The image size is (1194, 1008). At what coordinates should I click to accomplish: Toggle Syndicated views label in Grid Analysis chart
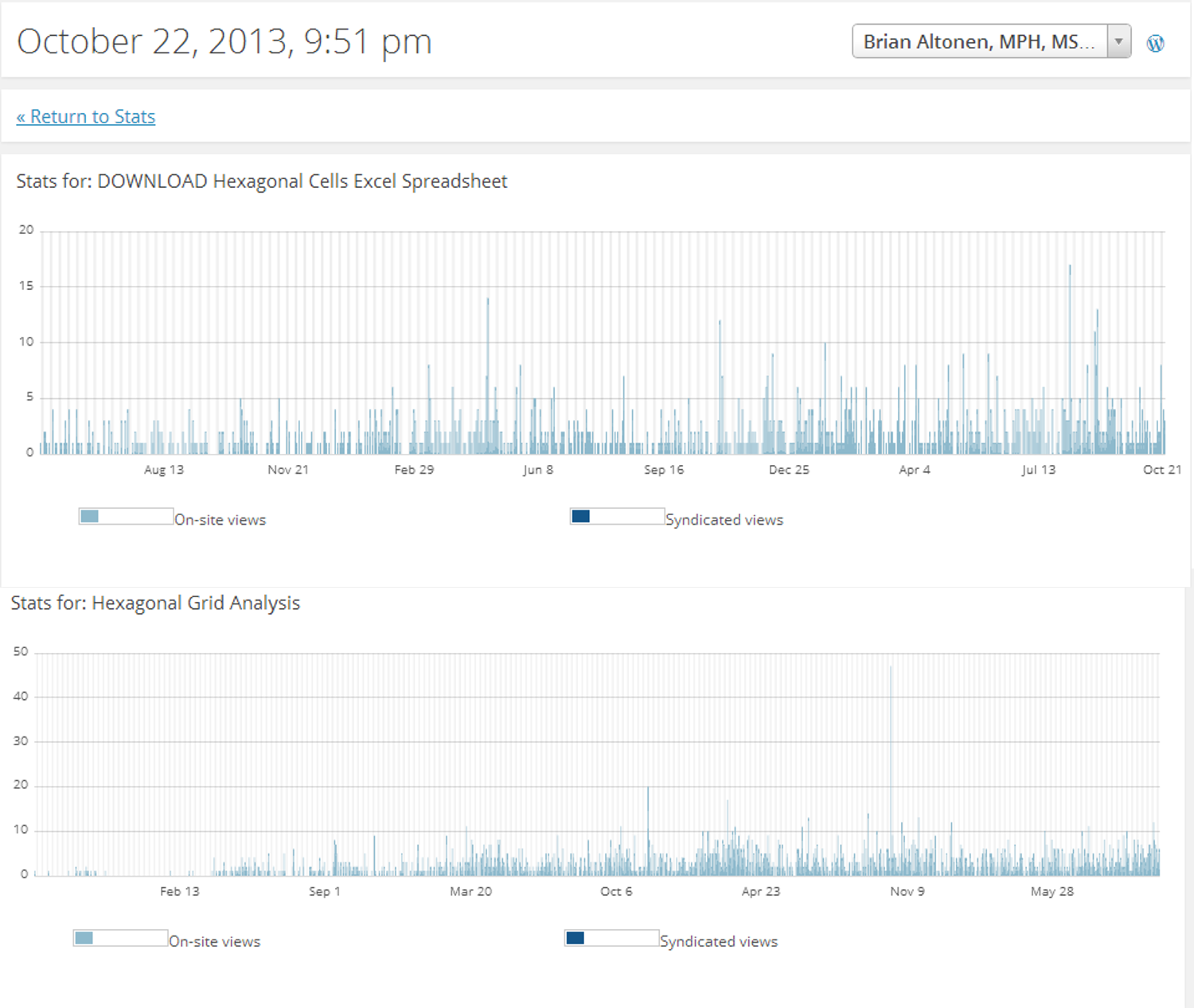click(x=719, y=942)
